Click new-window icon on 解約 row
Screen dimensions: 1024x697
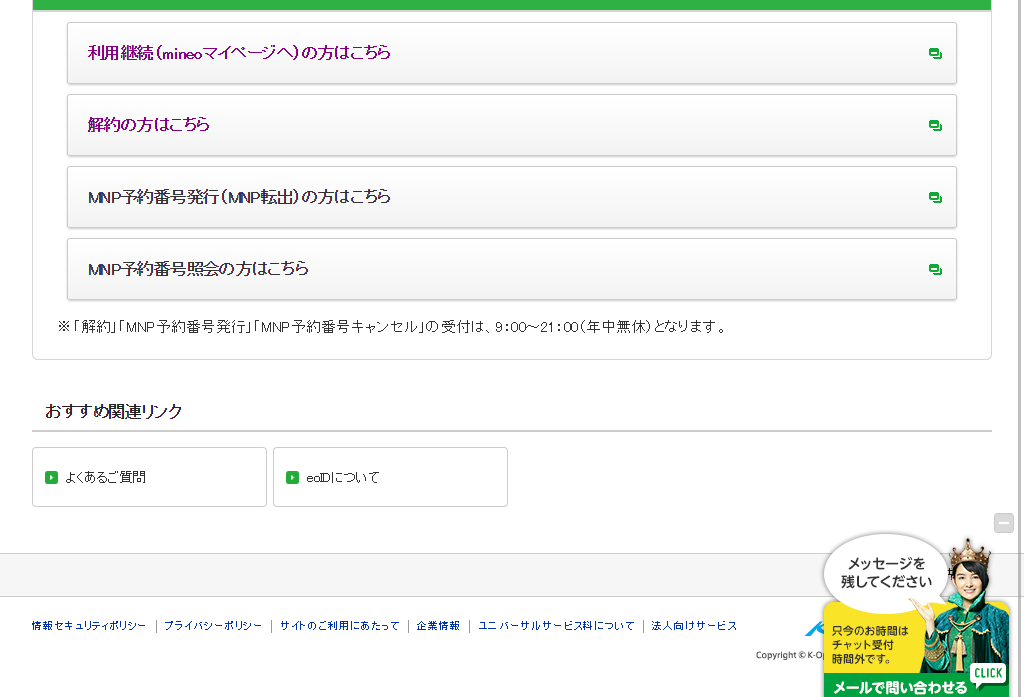point(935,125)
